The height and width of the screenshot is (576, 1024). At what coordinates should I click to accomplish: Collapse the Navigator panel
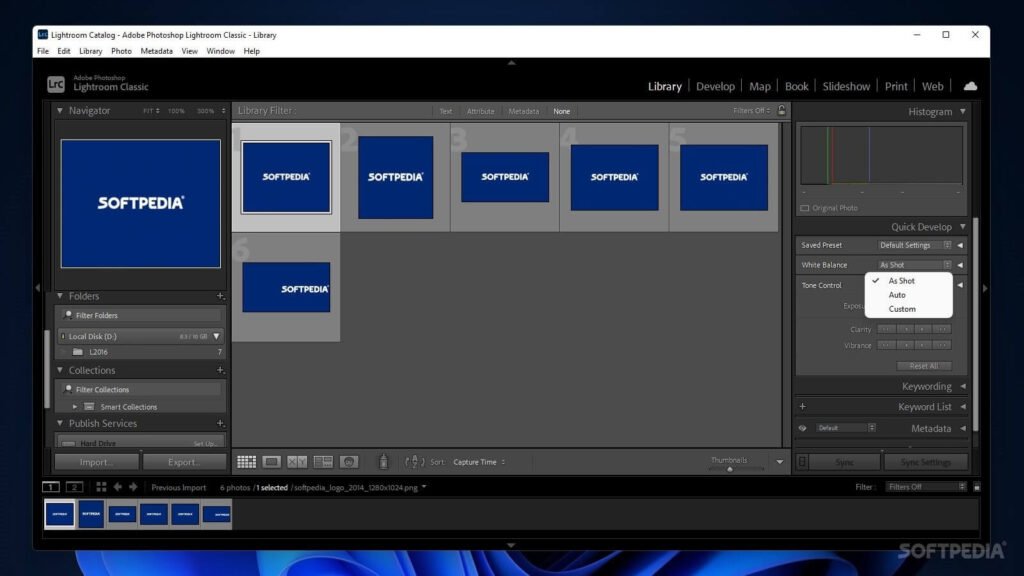tap(59, 111)
